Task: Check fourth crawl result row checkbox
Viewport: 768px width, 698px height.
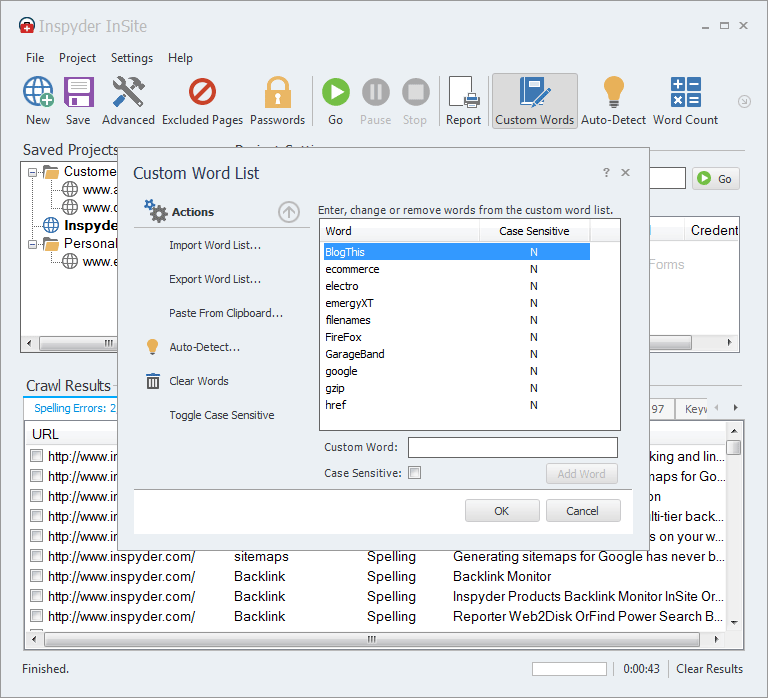Action: 36,516
